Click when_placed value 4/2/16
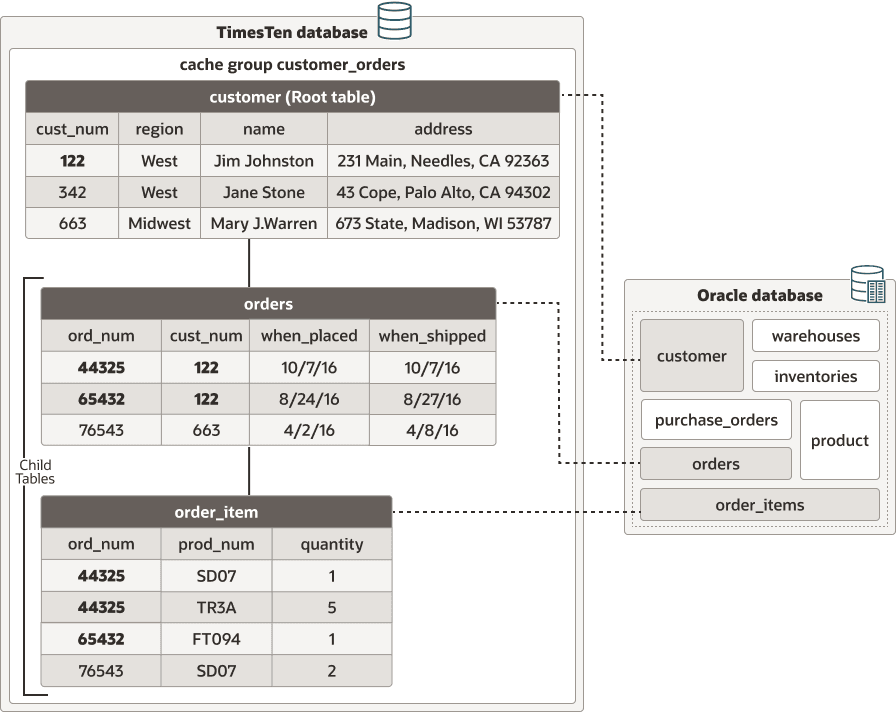This screenshot has height=712, width=896. [309, 430]
